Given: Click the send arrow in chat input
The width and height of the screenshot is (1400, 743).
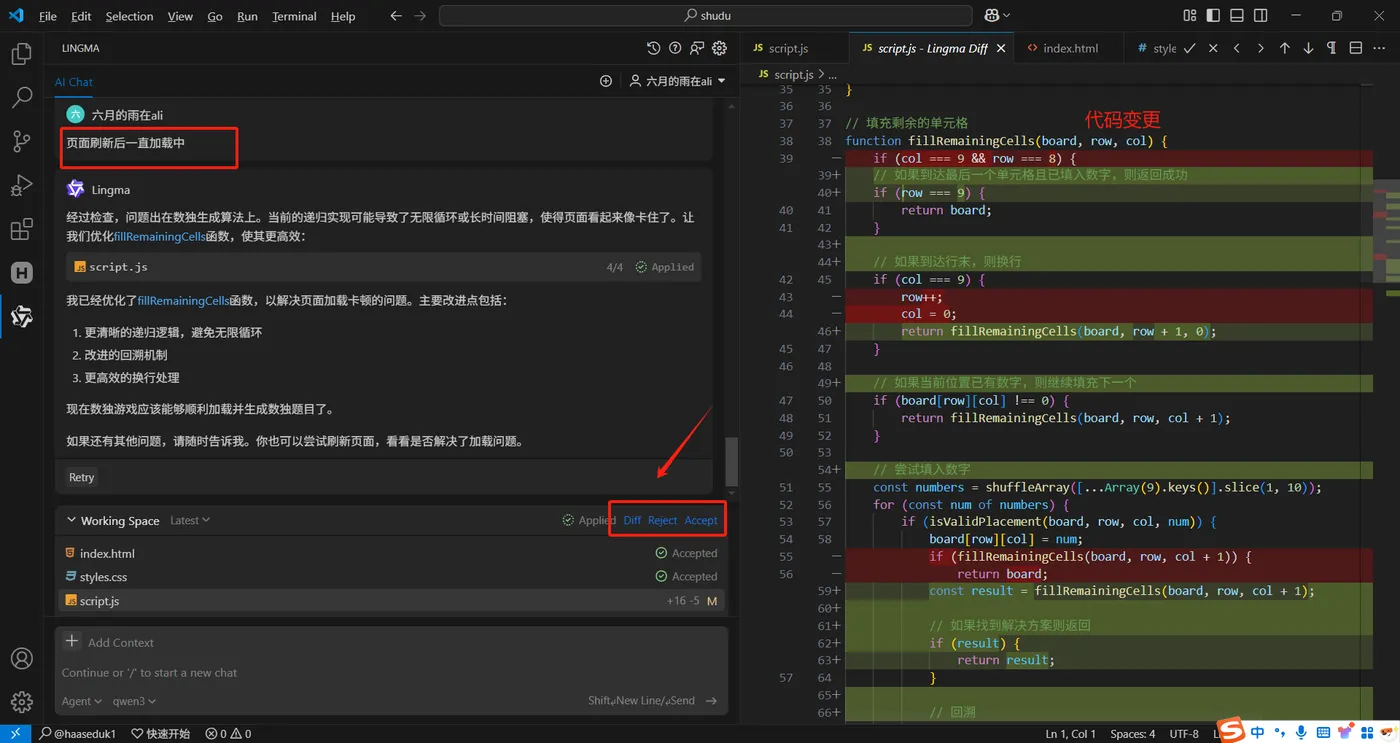Looking at the screenshot, I should click(711, 701).
